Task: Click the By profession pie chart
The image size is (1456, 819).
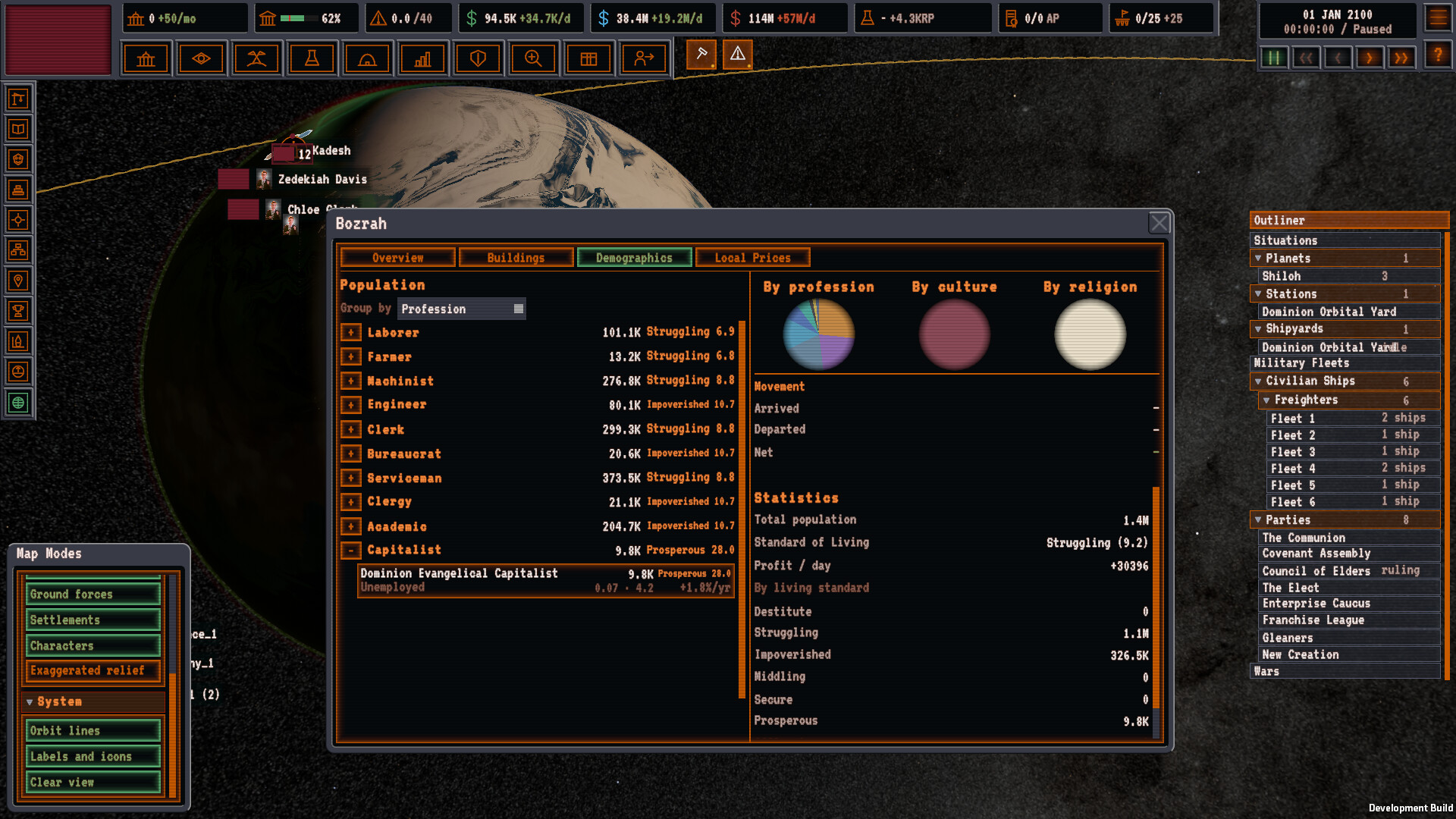Action: point(818,334)
